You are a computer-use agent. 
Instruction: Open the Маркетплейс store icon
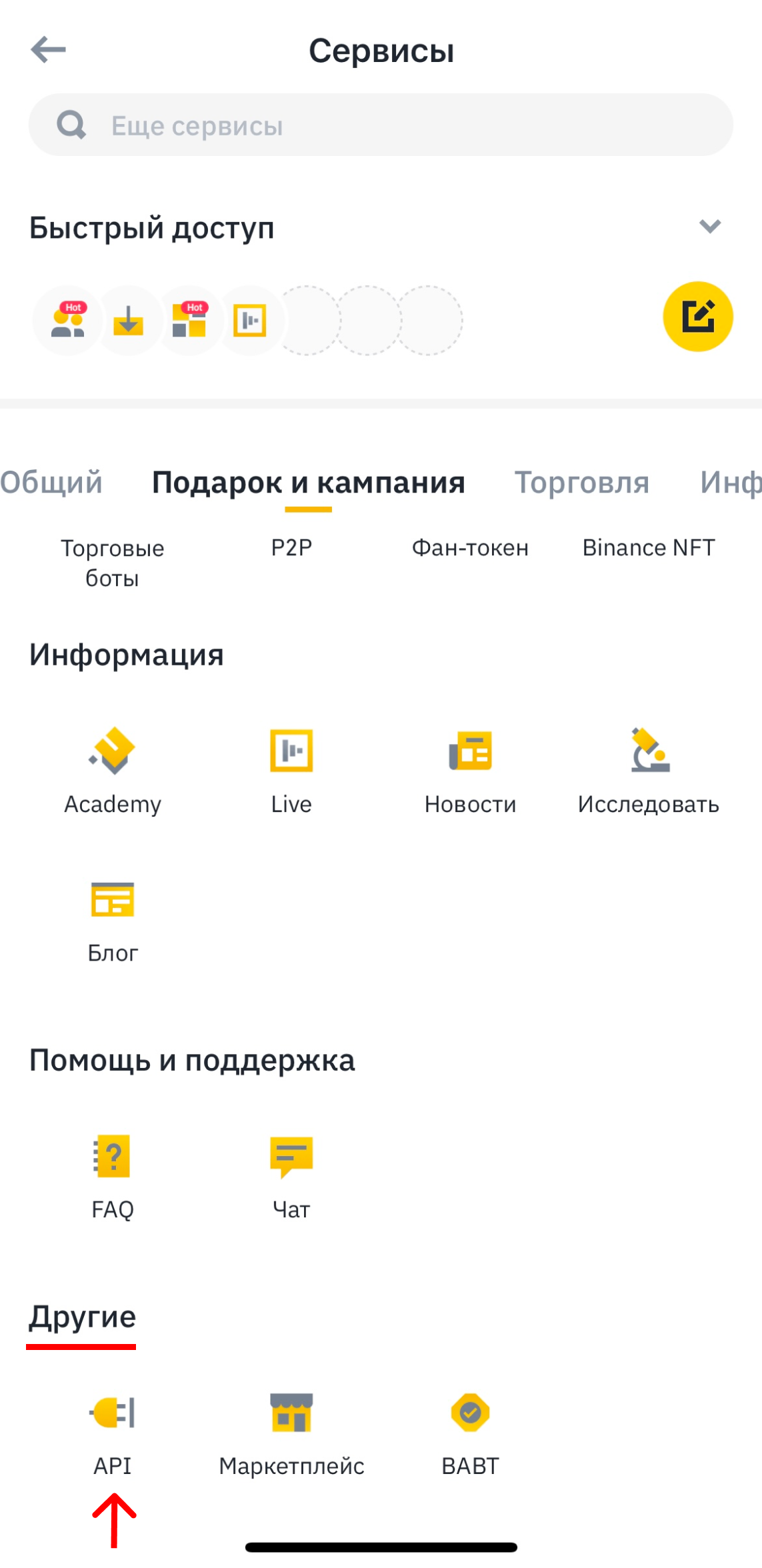pyautogui.click(x=291, y=1413)
